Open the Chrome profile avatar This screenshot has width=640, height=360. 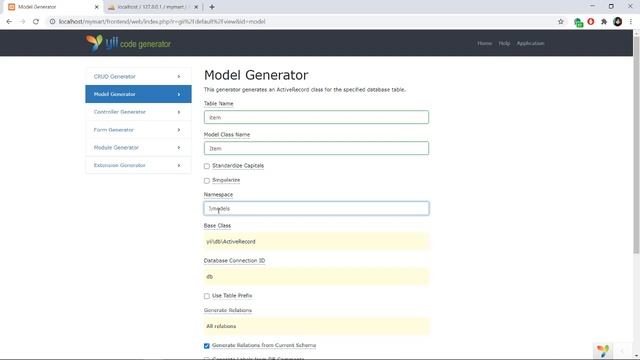(618, 22)
